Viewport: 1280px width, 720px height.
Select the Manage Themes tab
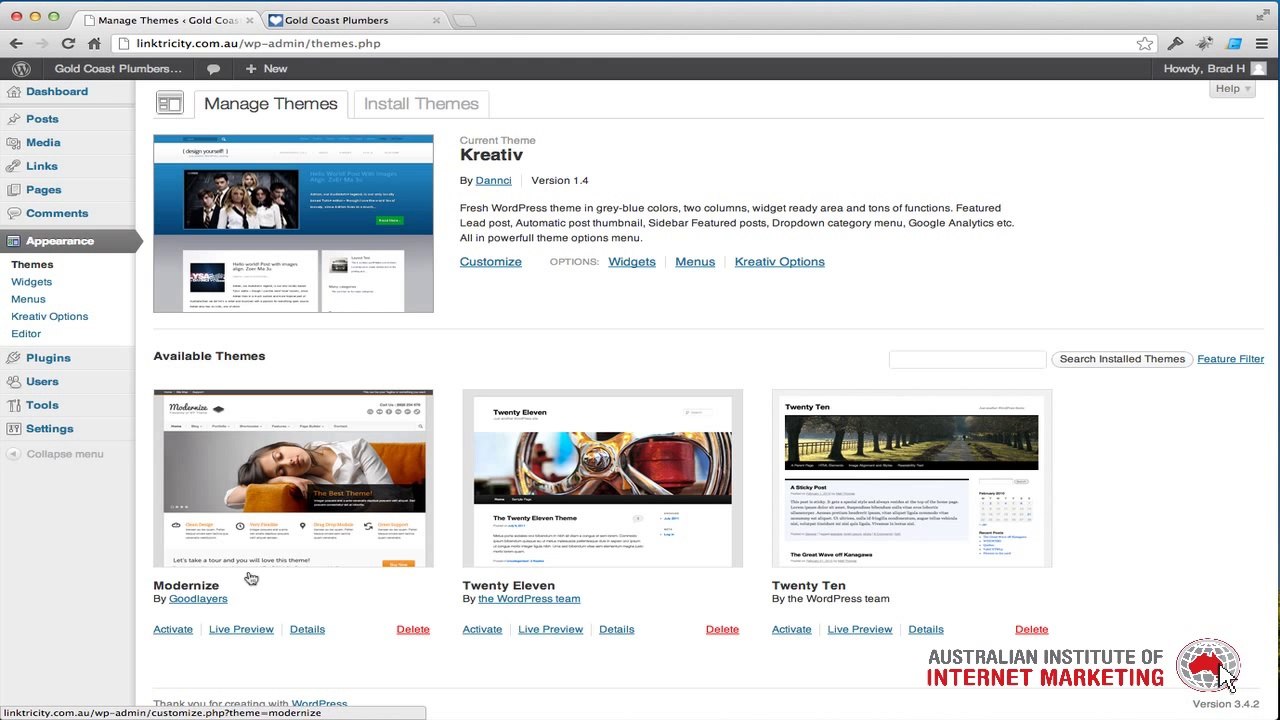tap(271, 104)
